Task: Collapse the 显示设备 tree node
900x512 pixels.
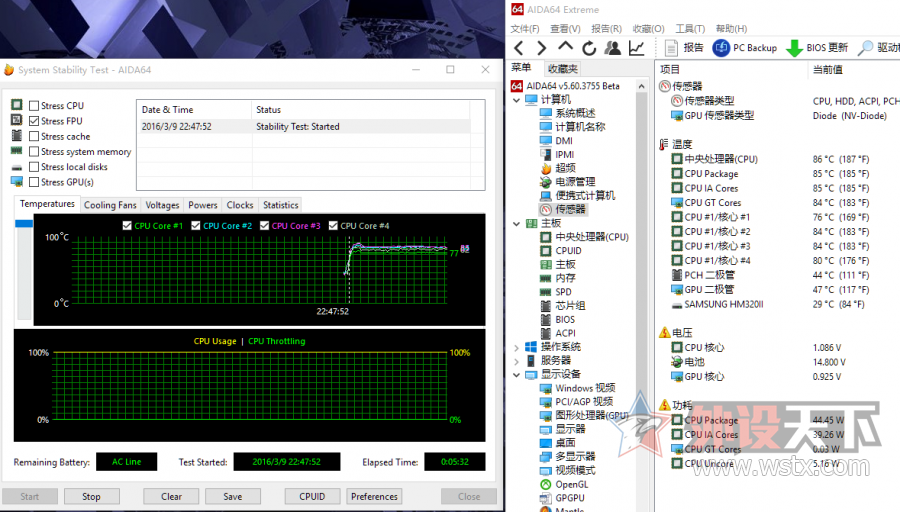Action: point(517,375)
